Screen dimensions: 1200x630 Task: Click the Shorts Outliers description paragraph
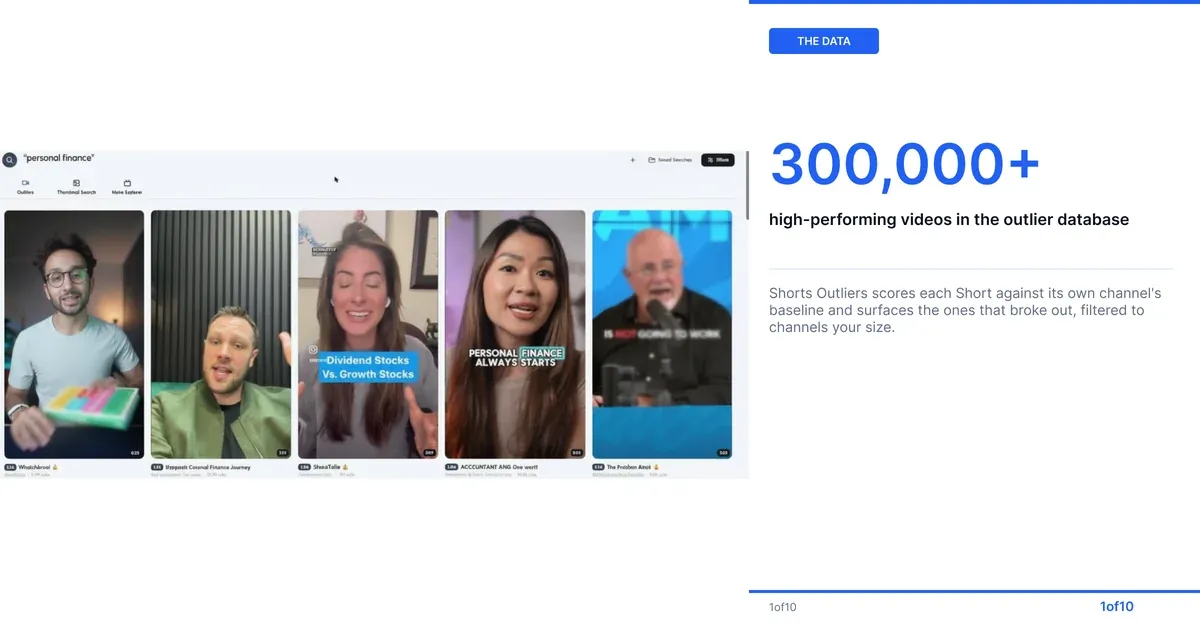click(x=966, y=310)
